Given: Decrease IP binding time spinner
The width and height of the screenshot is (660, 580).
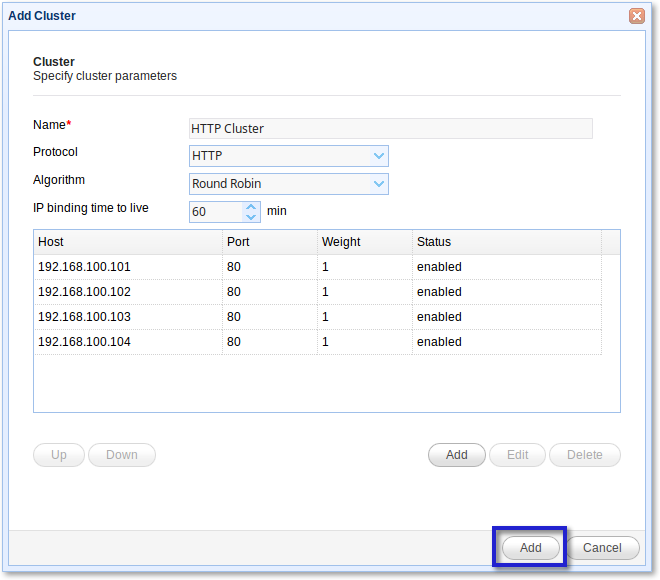Looking at the screenshot, I should click(251, 217).
